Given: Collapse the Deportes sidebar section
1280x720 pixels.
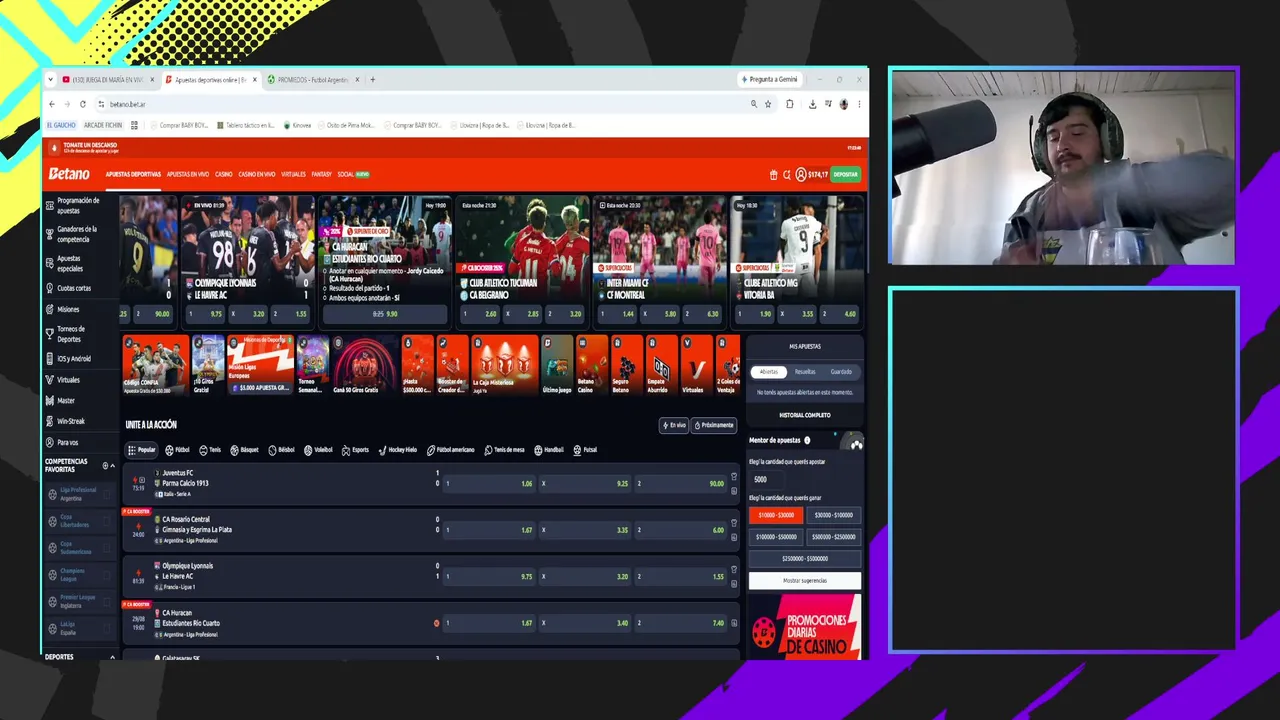Looking at the screenshot, I should (x=112, y=657).
